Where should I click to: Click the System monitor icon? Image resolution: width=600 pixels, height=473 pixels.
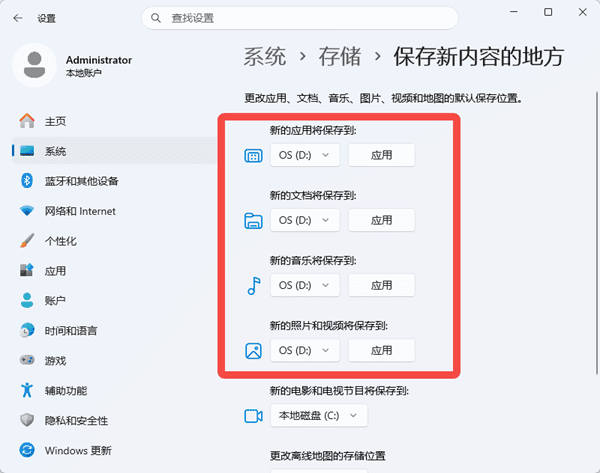pos(27,151)
